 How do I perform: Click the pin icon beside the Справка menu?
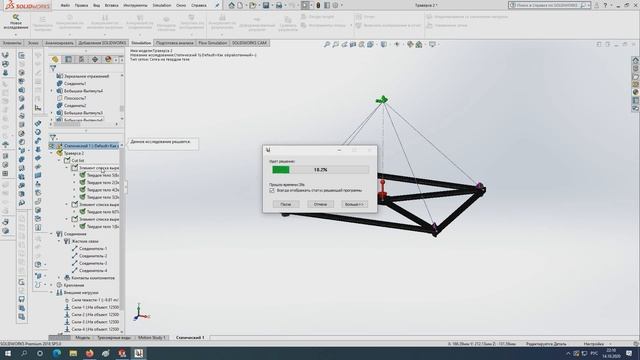tap(217, 5)
